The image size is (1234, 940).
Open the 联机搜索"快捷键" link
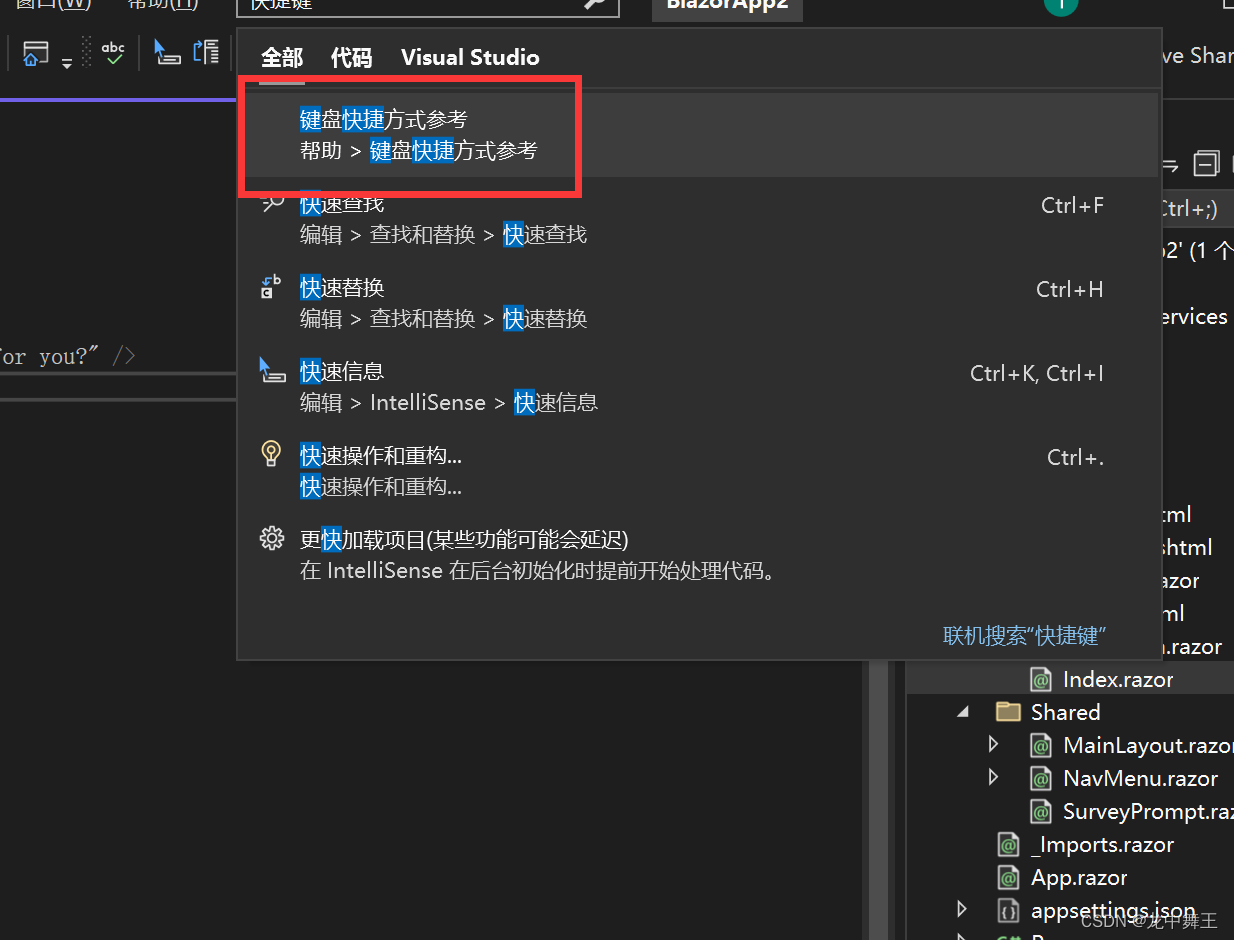point(1025,636)
